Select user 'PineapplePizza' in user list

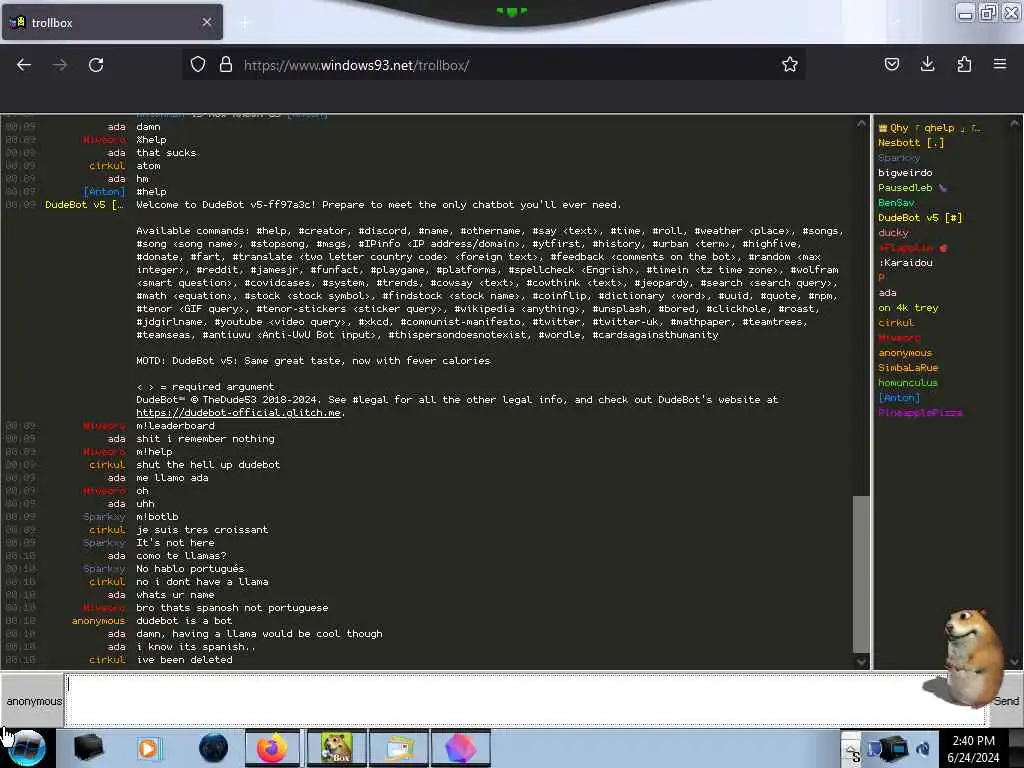[x=920, y=413]
